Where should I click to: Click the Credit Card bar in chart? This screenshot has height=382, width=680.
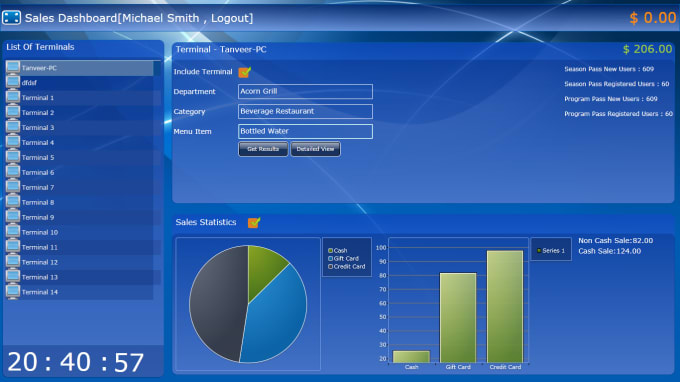tap(505, 307)
